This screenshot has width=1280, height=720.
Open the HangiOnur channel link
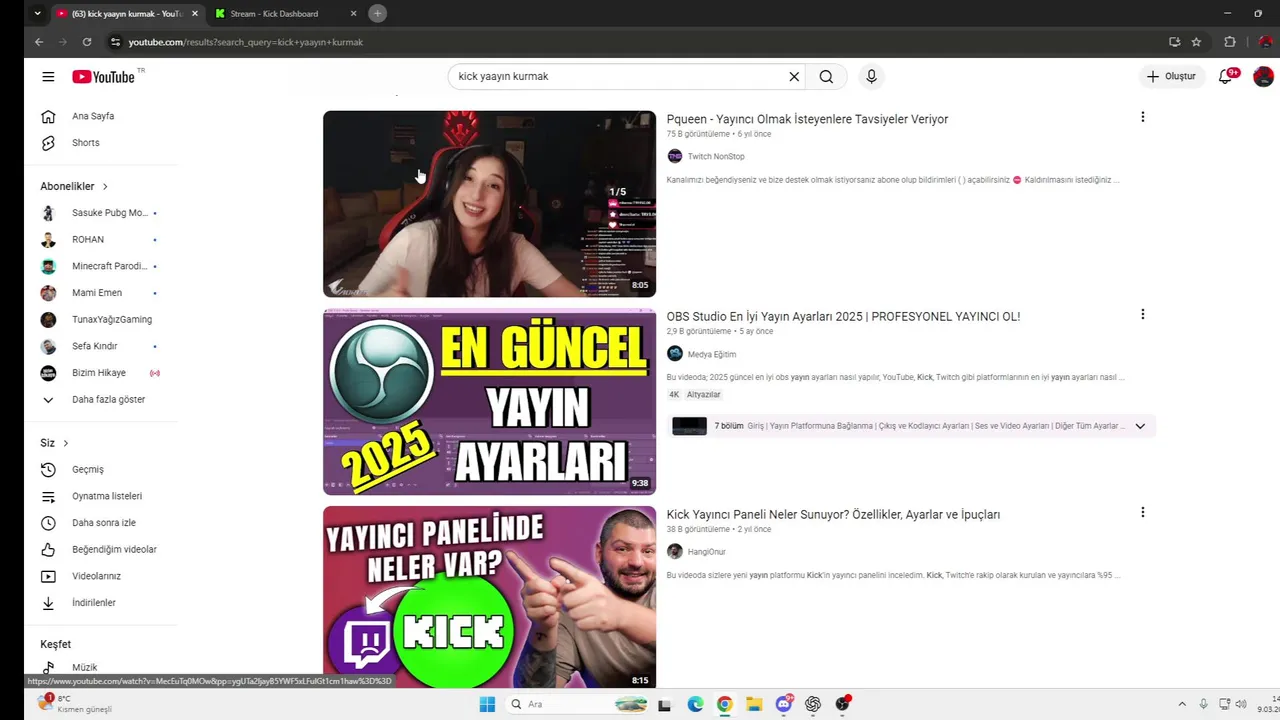coord(707,552)
